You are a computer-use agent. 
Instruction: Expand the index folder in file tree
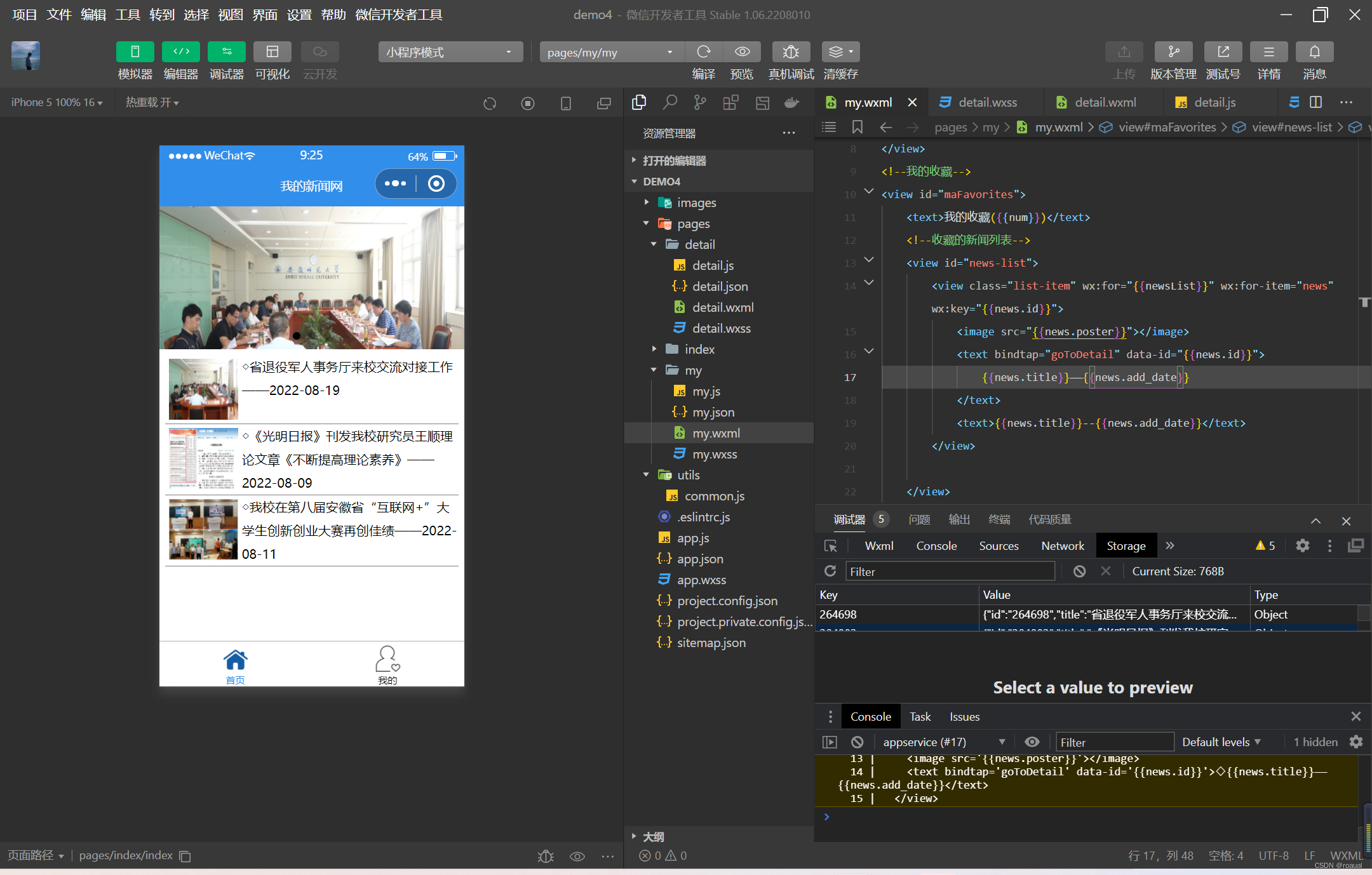pos(699,349)
